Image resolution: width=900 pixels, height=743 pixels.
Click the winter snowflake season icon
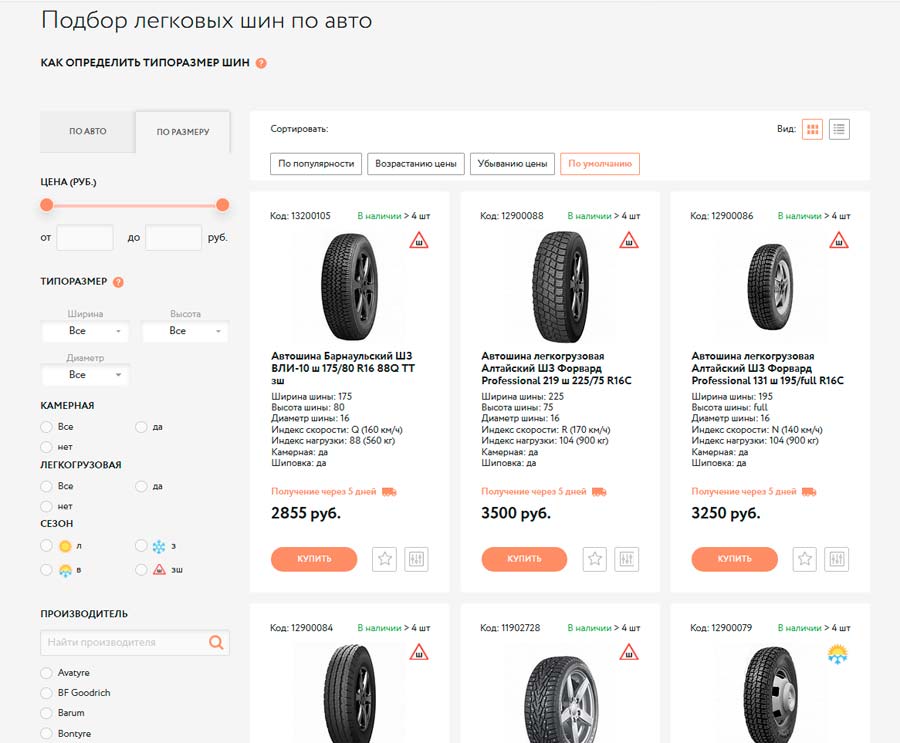pos(159,546)
